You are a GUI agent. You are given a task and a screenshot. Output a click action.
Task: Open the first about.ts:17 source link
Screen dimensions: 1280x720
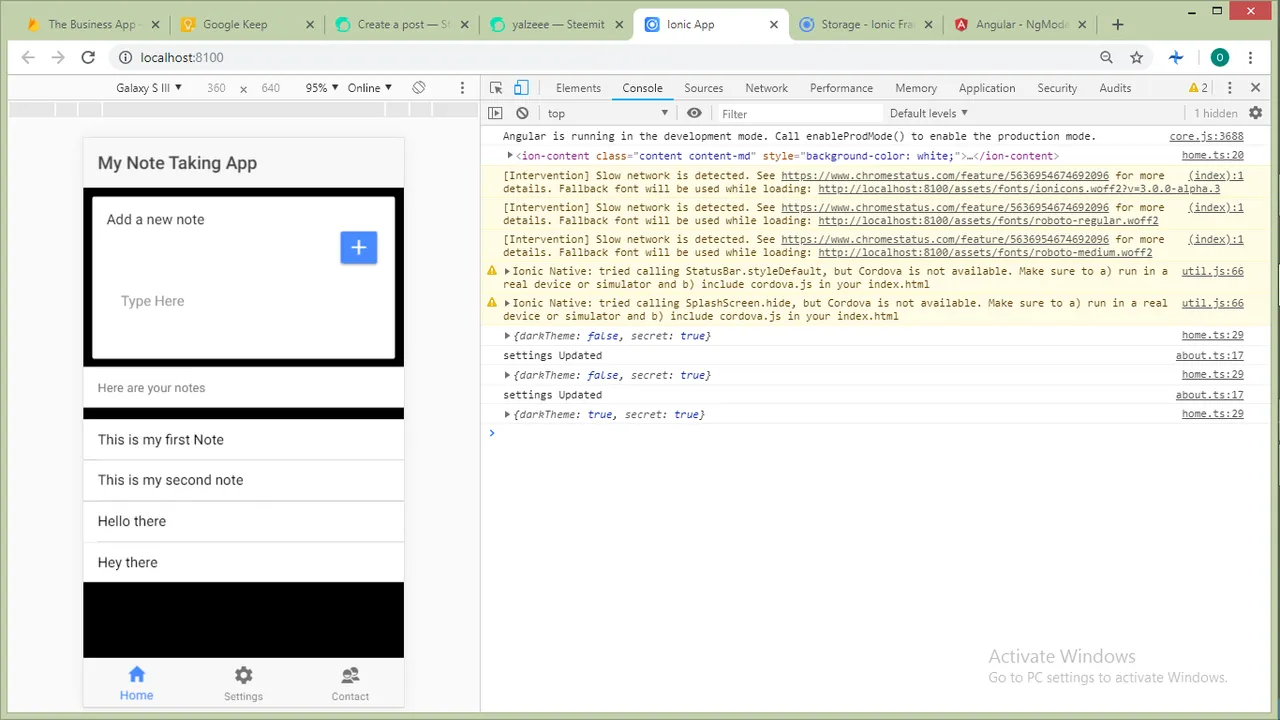click(x=1209, y=355)
